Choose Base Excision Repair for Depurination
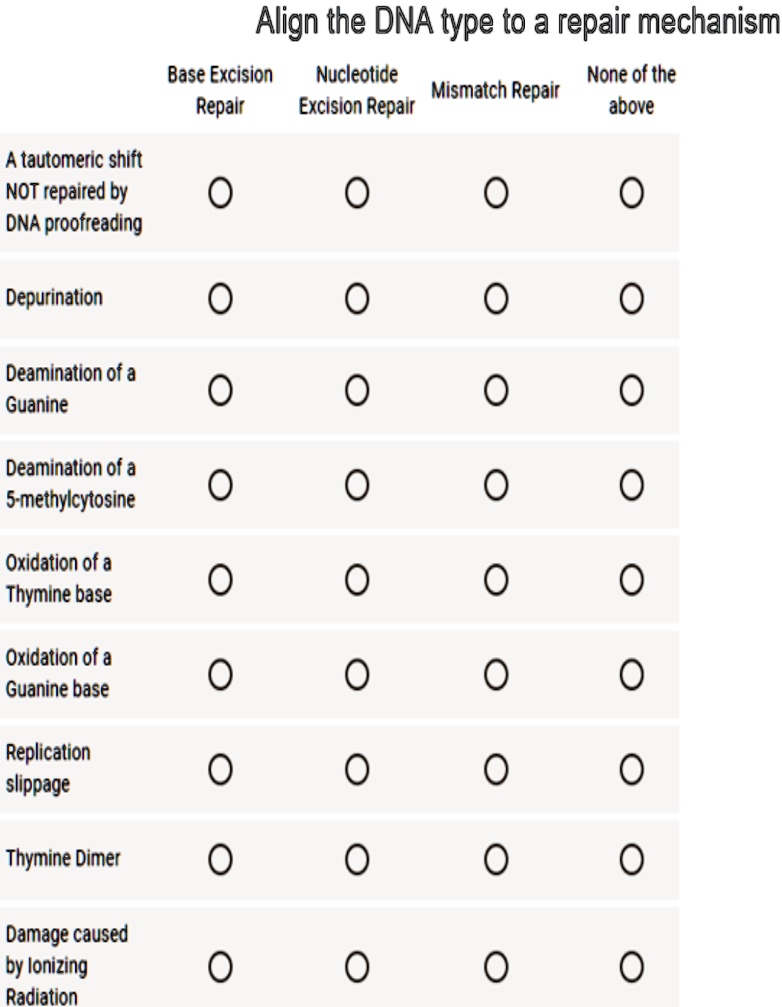Image resolution: width=782 pixels, height=1007 pixels. (x=220, y=297)
